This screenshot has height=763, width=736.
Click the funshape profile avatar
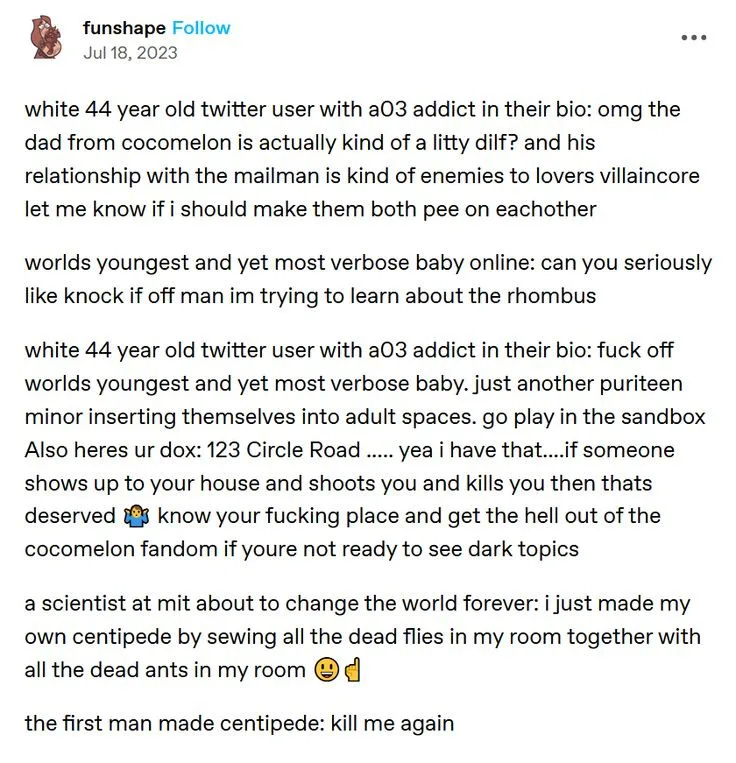[44, 38]
